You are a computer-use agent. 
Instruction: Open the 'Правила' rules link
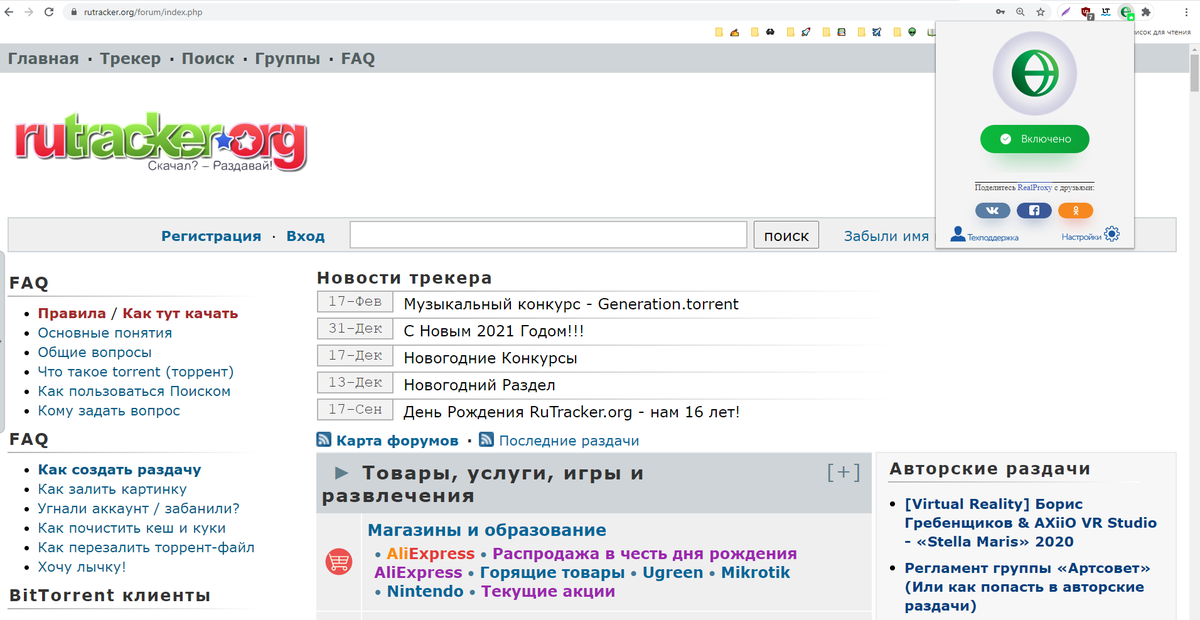tap(72, 313)
